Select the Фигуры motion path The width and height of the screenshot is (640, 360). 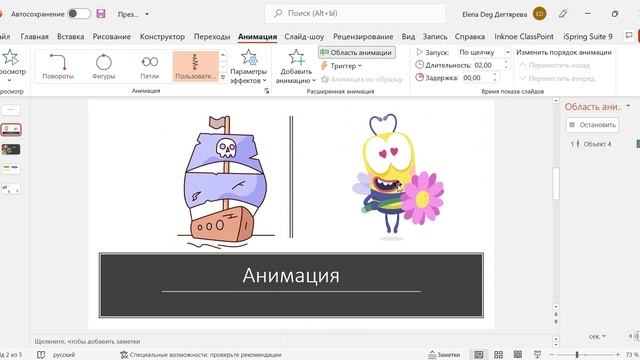click(x=104, y=66)
